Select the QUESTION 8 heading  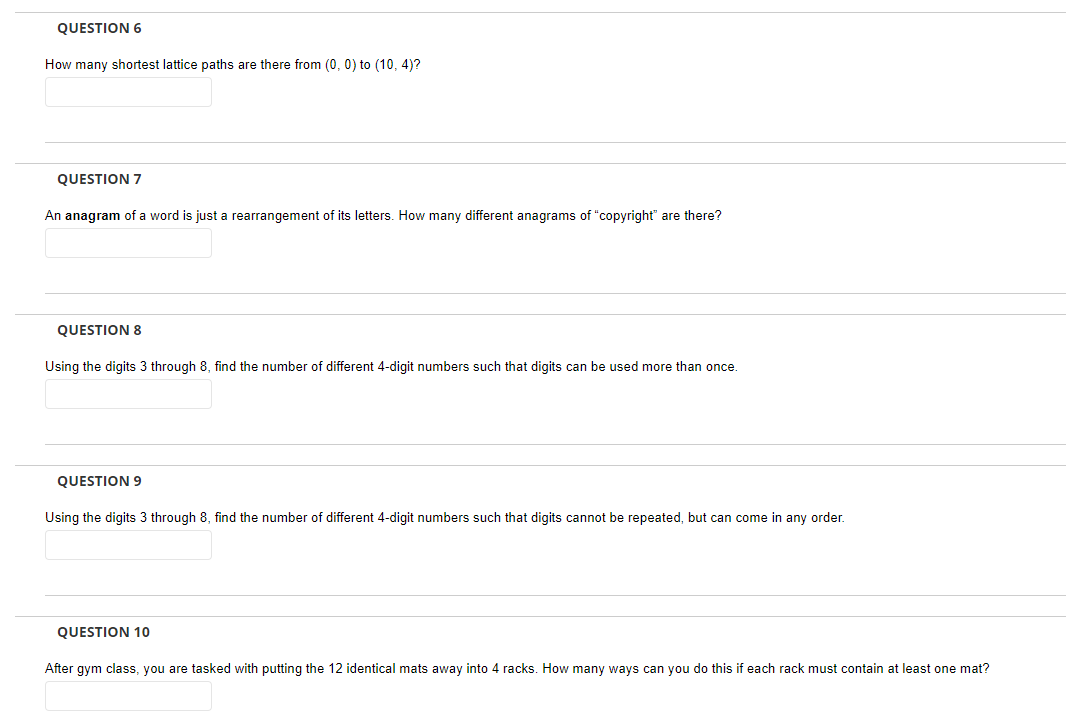(99, 330)
